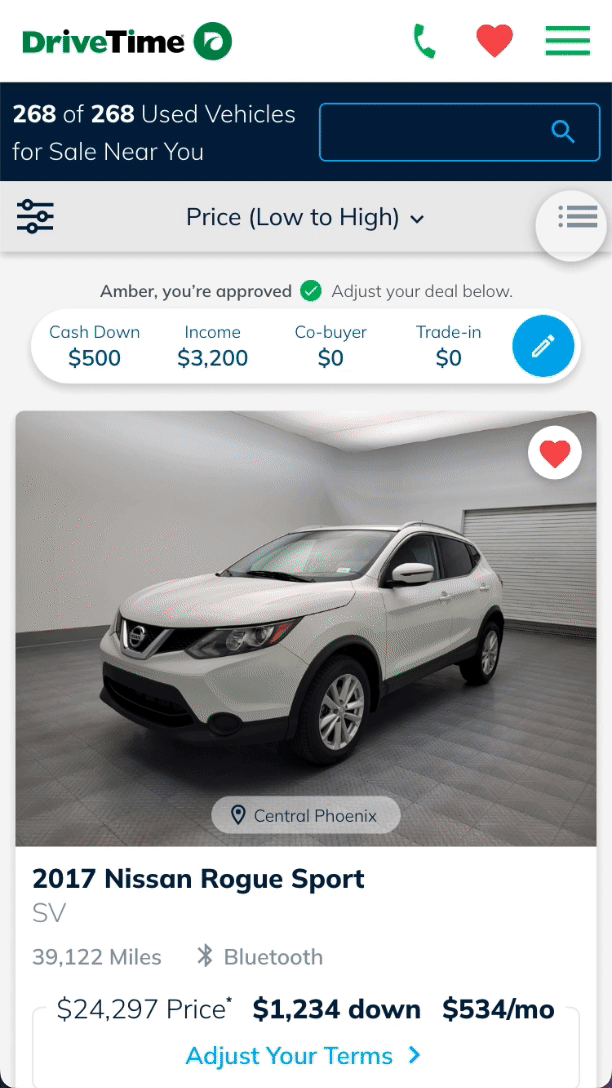Open saved favorites heart in header

point(495,41)
